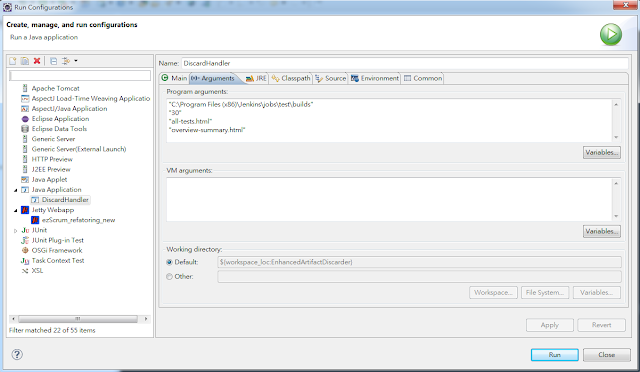Switch to the Classpath tab
Image resolution: width=640 pixels, height=372 pixels.
291,78
